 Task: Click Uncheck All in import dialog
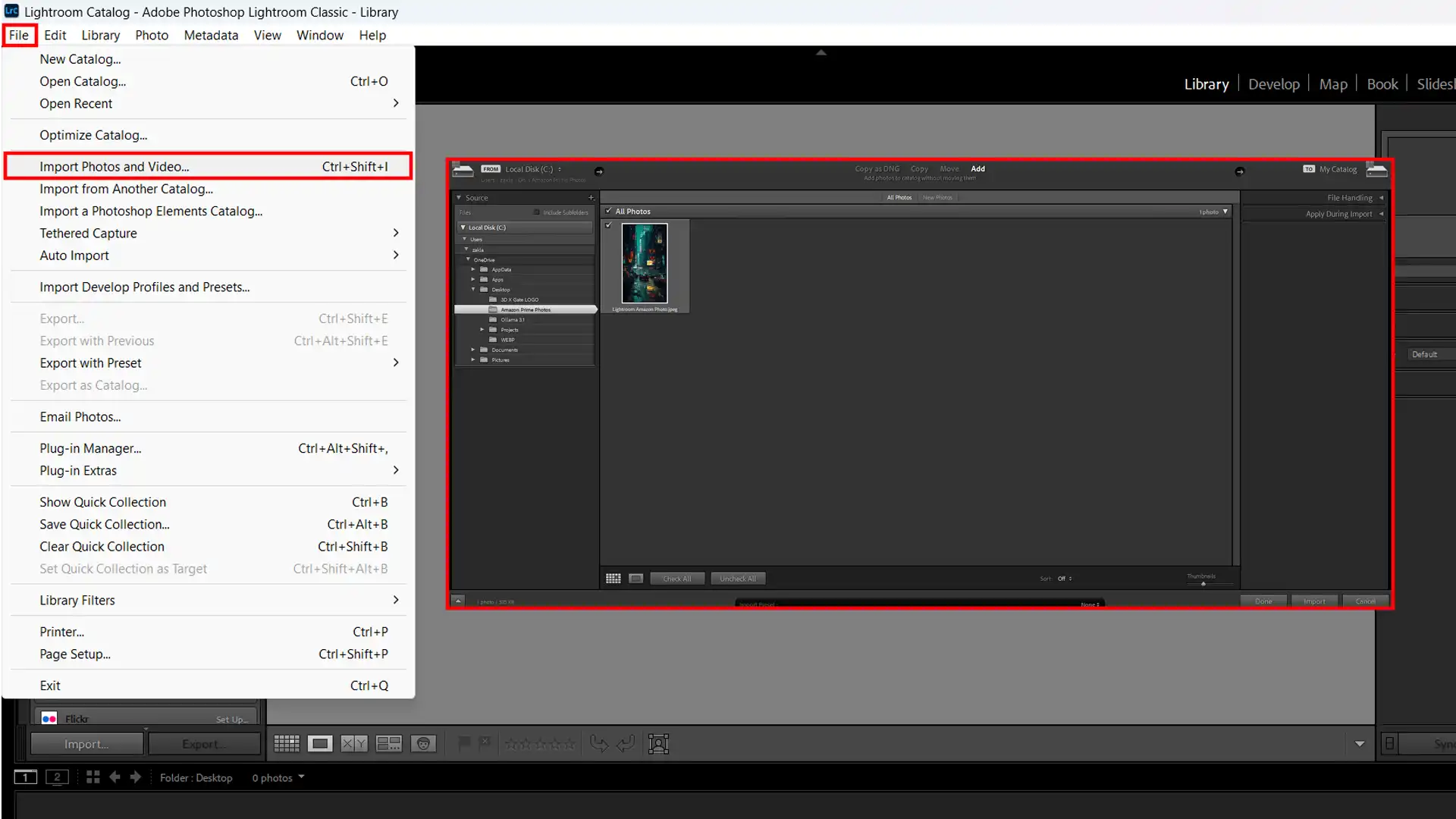tap(738, 579)
